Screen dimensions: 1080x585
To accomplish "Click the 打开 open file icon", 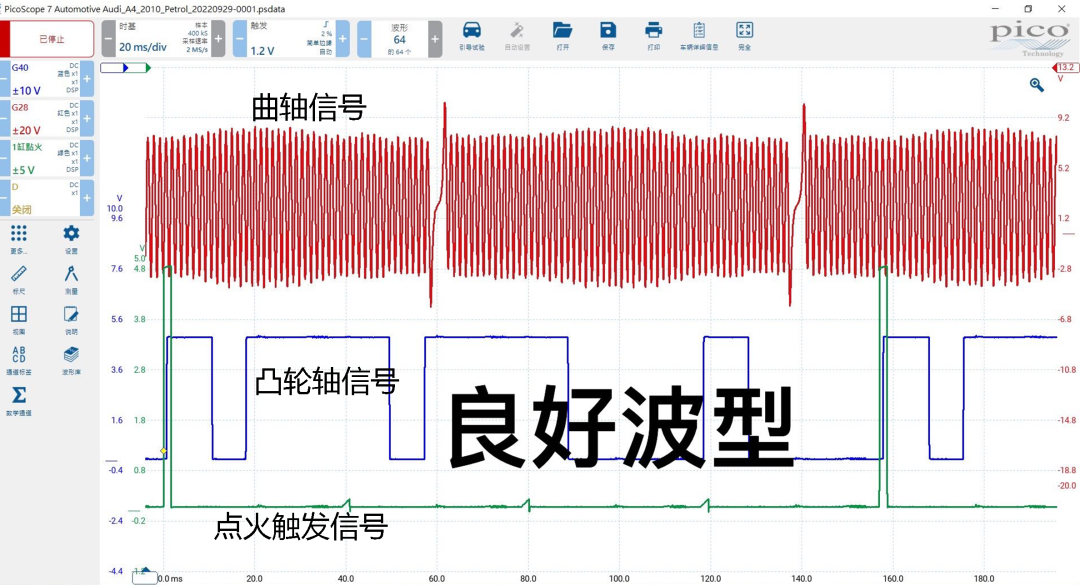I will (x=561, y=36).
